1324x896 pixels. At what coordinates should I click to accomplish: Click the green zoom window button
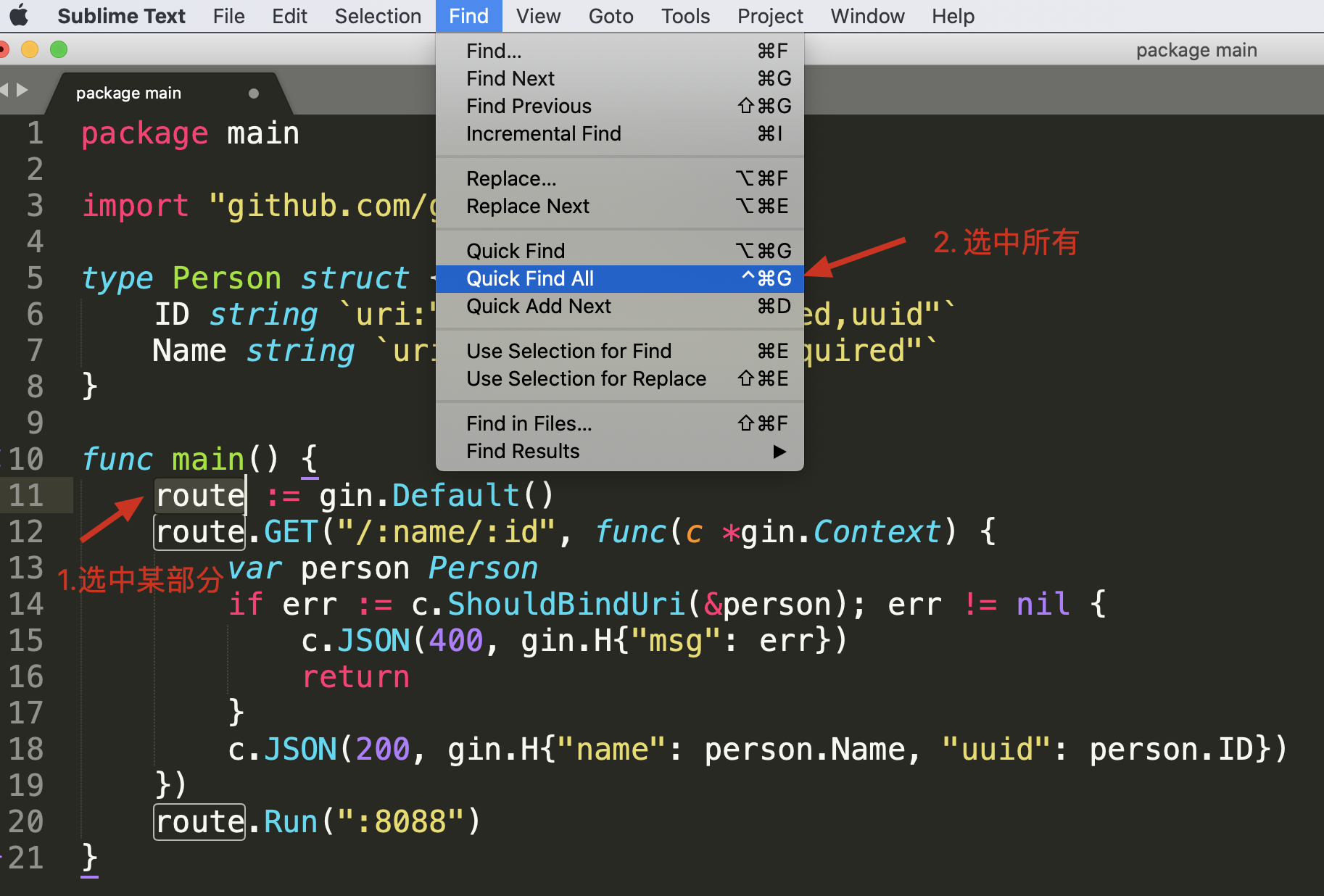(x=59, y=49)
